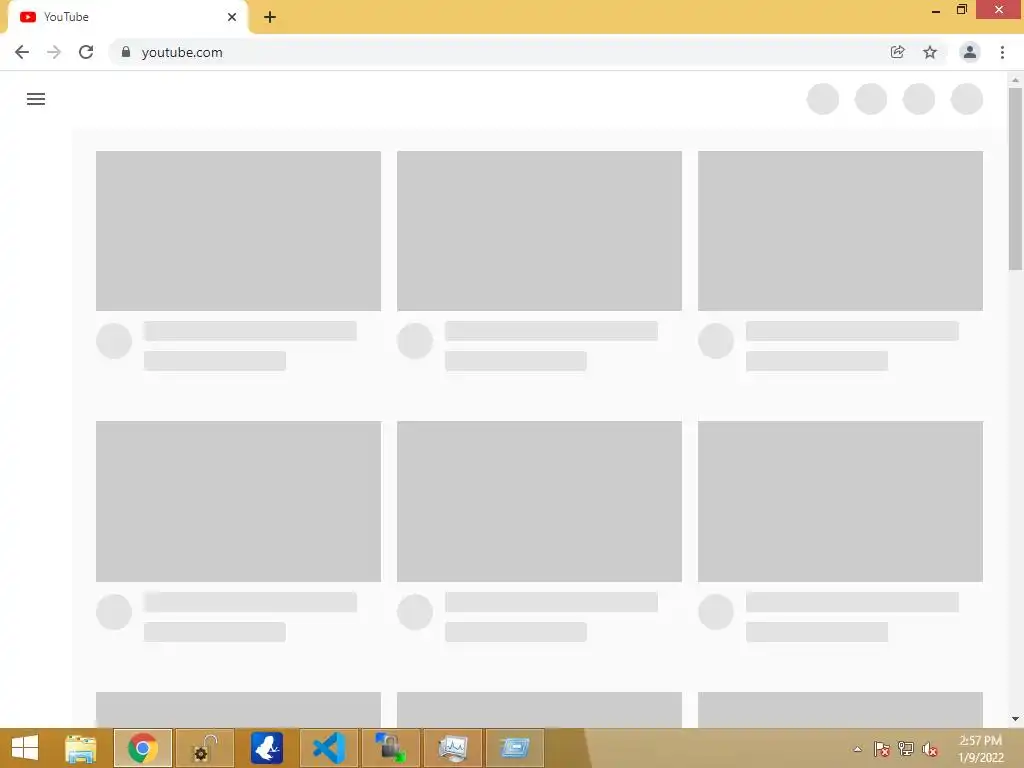
Task: Open the network tray icon
Action: [x=906, y=749]
